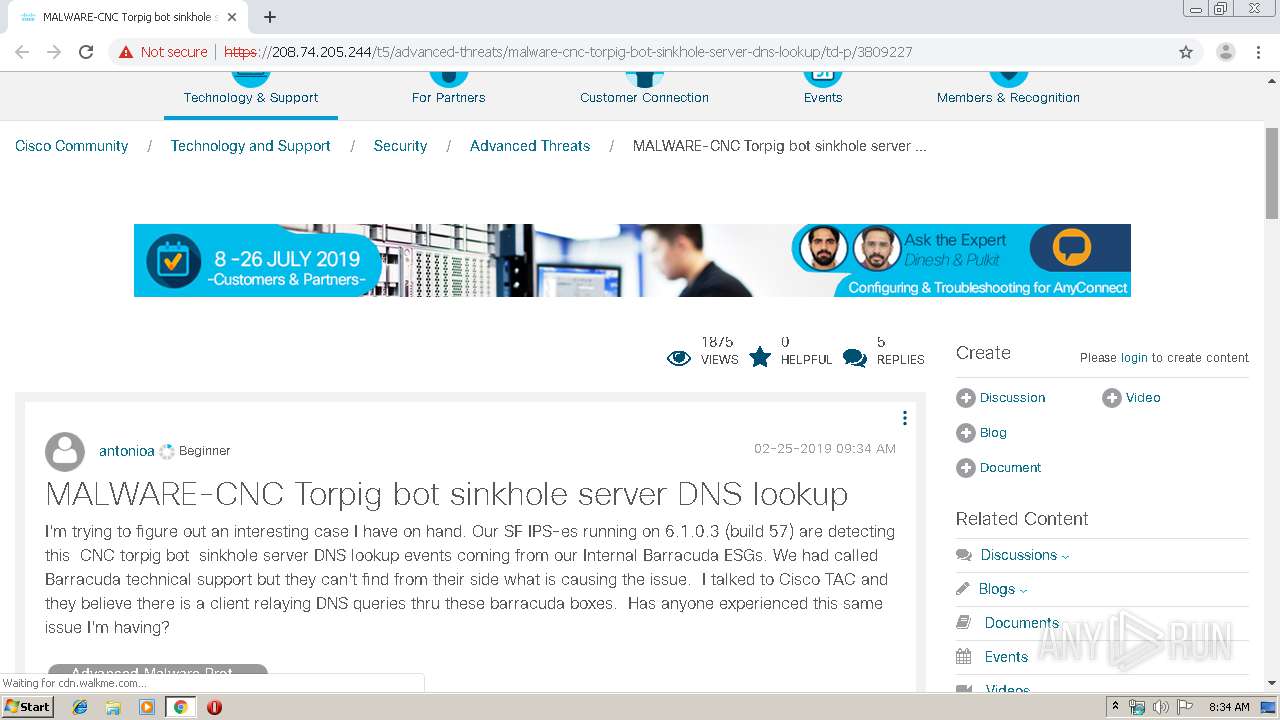Click the Beginner rank icon
Screen dimensions: 1280x720
coord(167,452)
